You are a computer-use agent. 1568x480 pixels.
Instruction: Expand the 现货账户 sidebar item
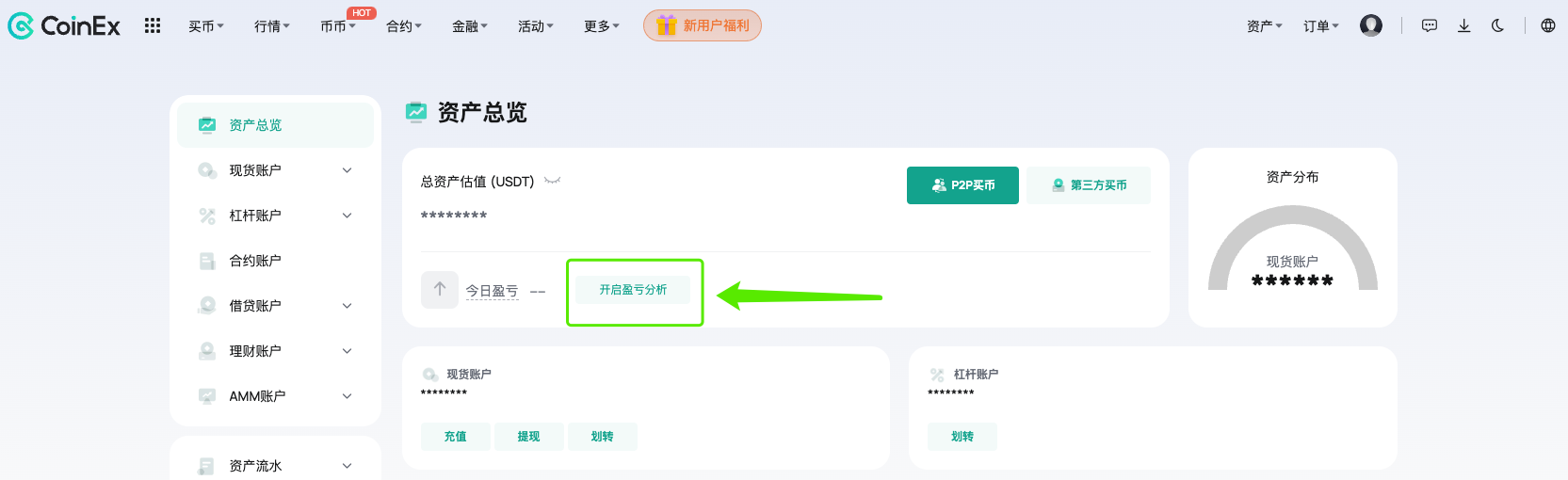click(x=347, y=170)
